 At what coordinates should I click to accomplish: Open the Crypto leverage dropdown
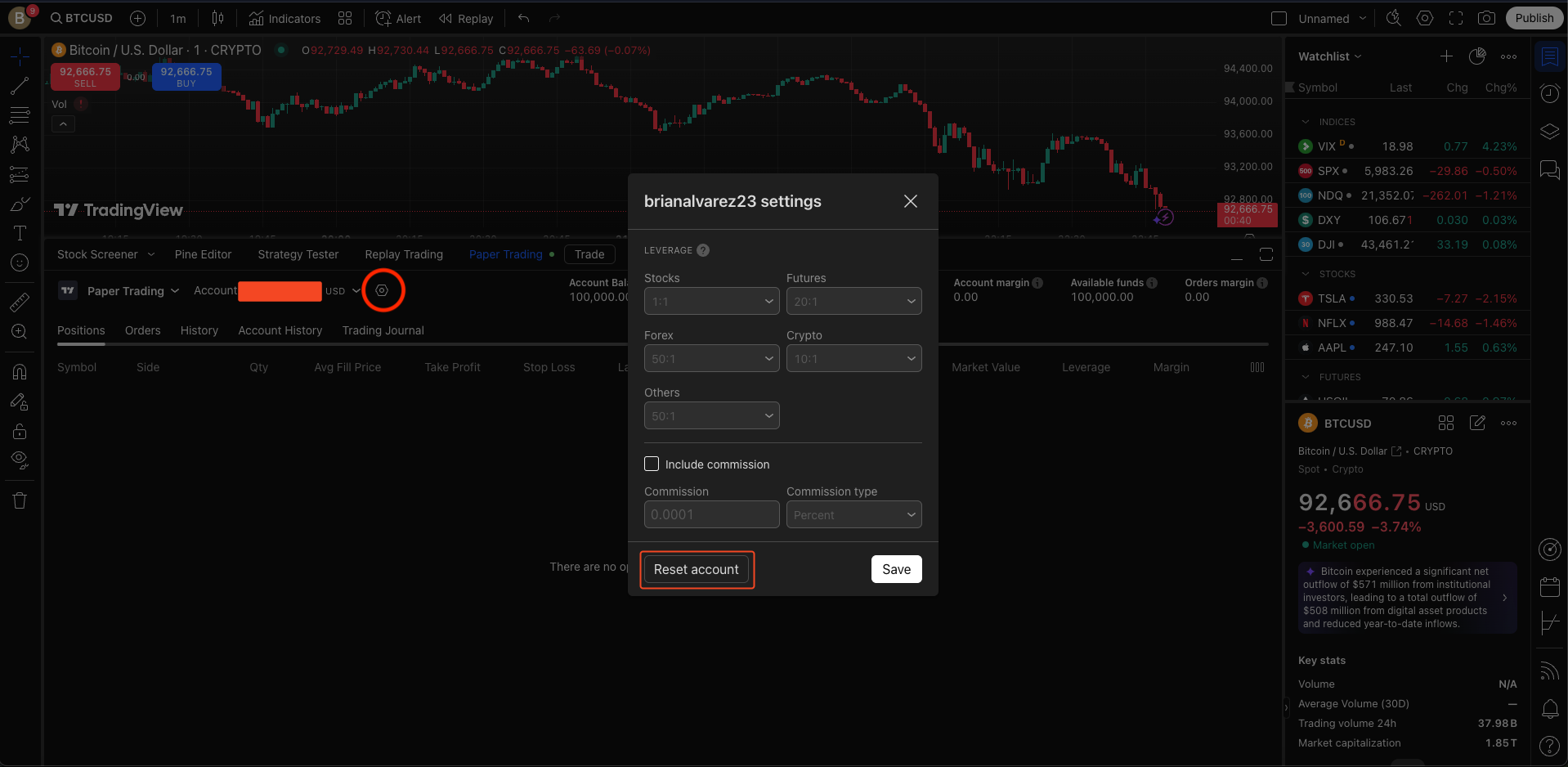pyautogui.click(x=853, y=358)
